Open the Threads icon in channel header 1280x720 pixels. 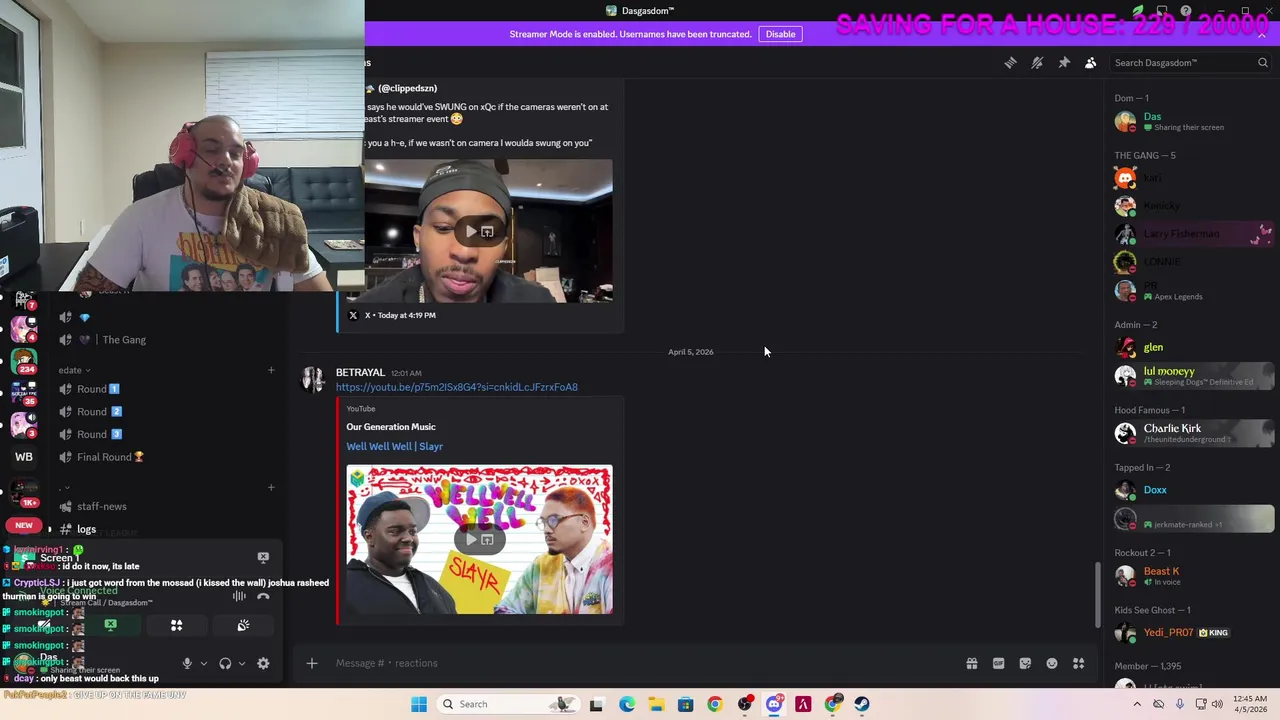[x=1010, y=63]
